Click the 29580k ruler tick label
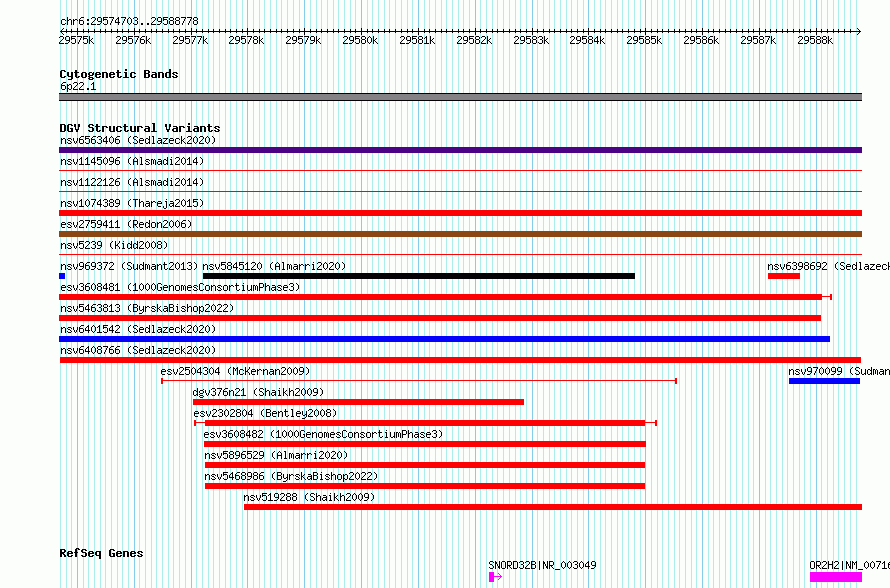The height and width of the screenshot is (588, 890). [360, 40]
